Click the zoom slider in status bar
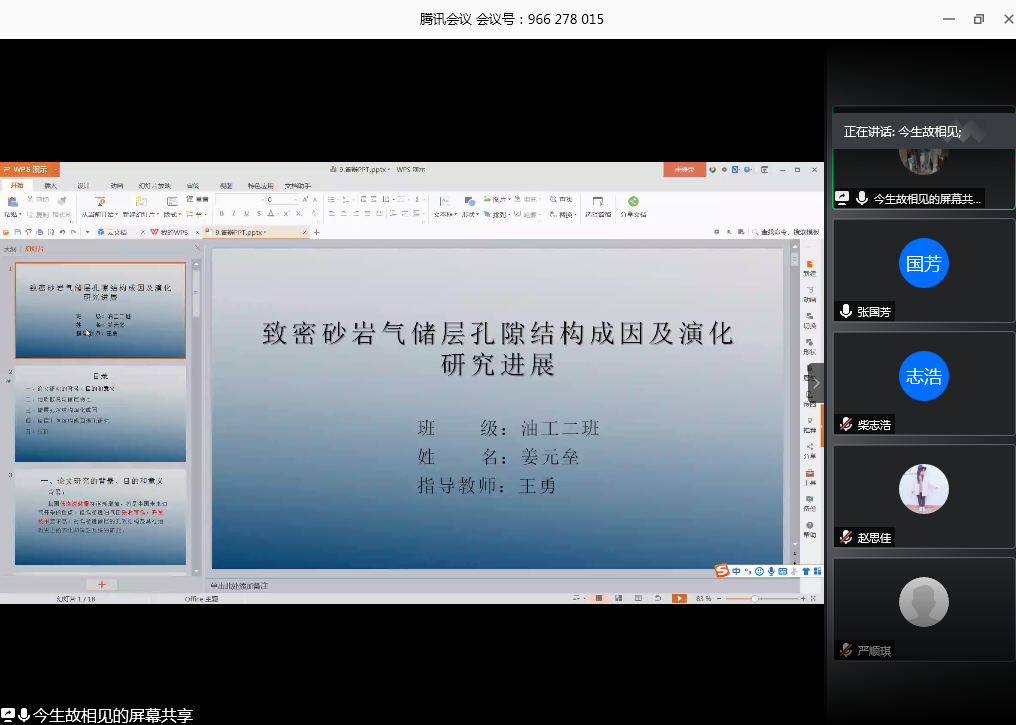 755,598
